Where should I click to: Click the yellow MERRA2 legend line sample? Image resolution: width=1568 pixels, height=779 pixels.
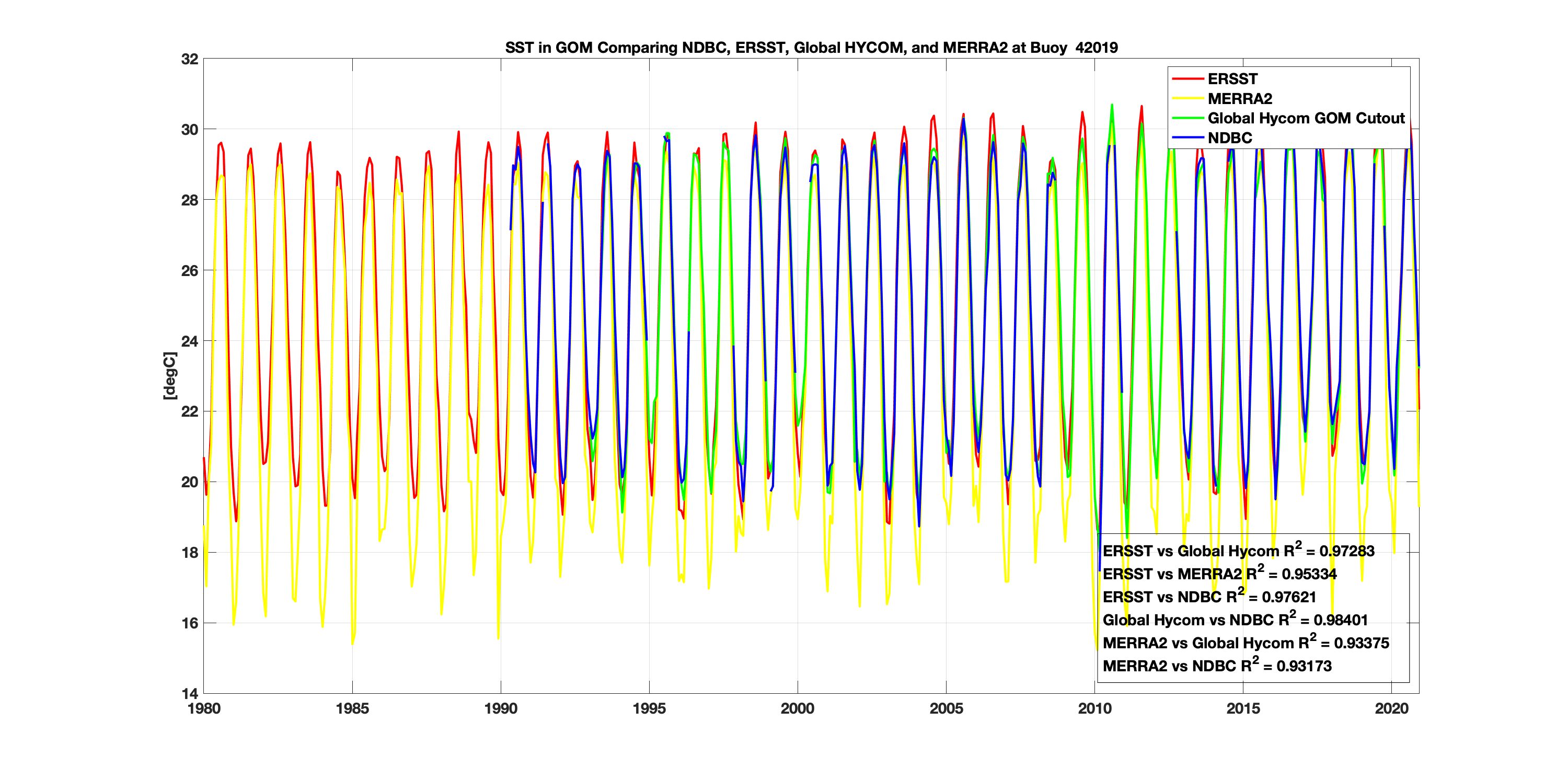(1187, 99)
